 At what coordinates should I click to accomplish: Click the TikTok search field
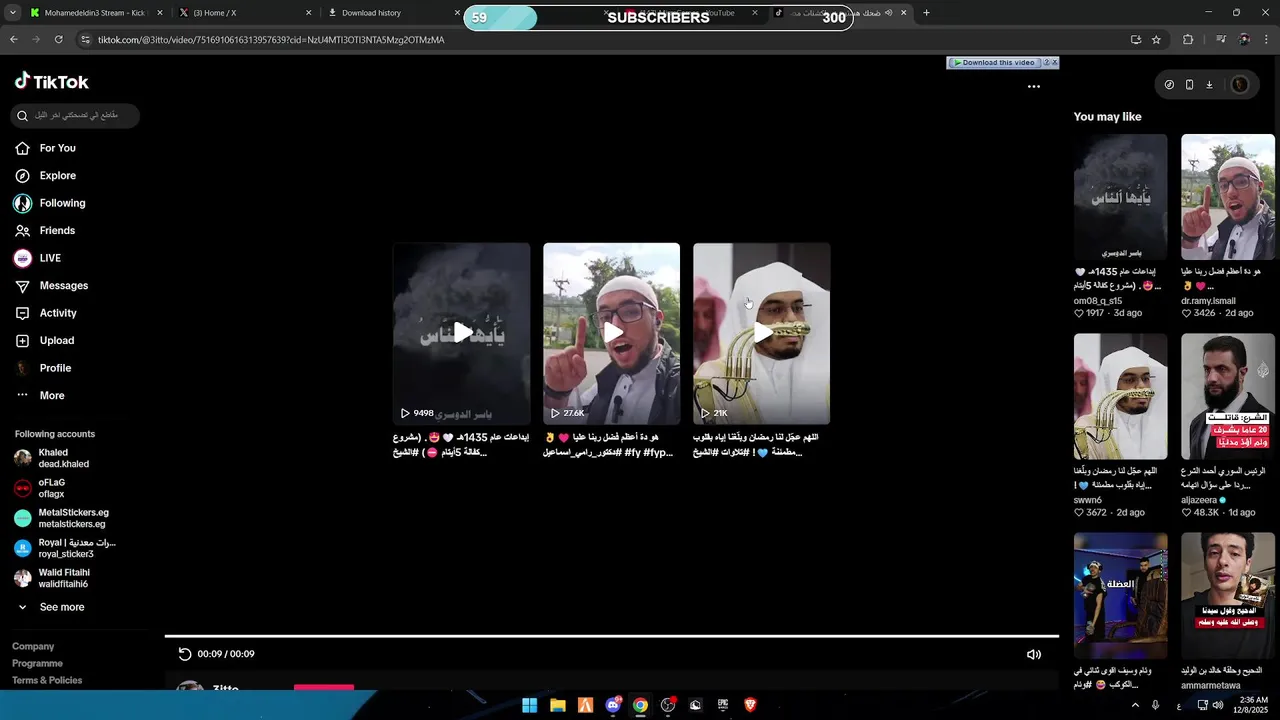click(75, 115)
